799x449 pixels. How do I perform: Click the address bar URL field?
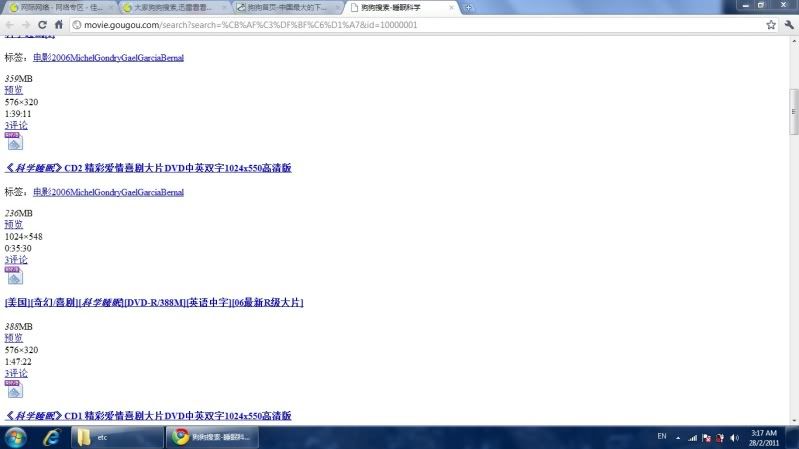(400, 25)
